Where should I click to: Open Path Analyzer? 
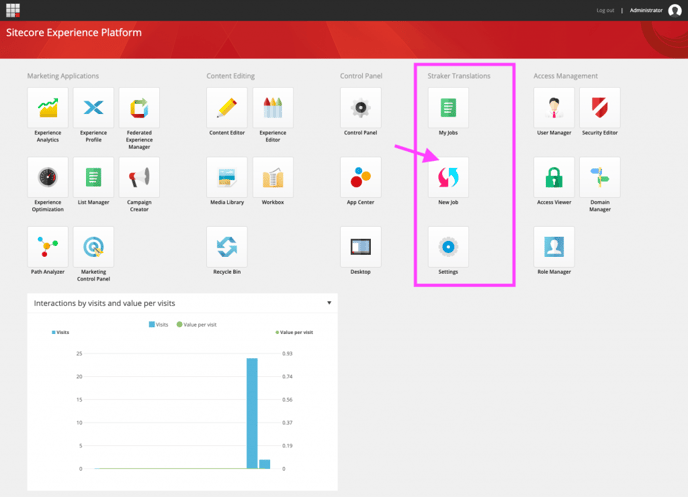coord(48,247)
